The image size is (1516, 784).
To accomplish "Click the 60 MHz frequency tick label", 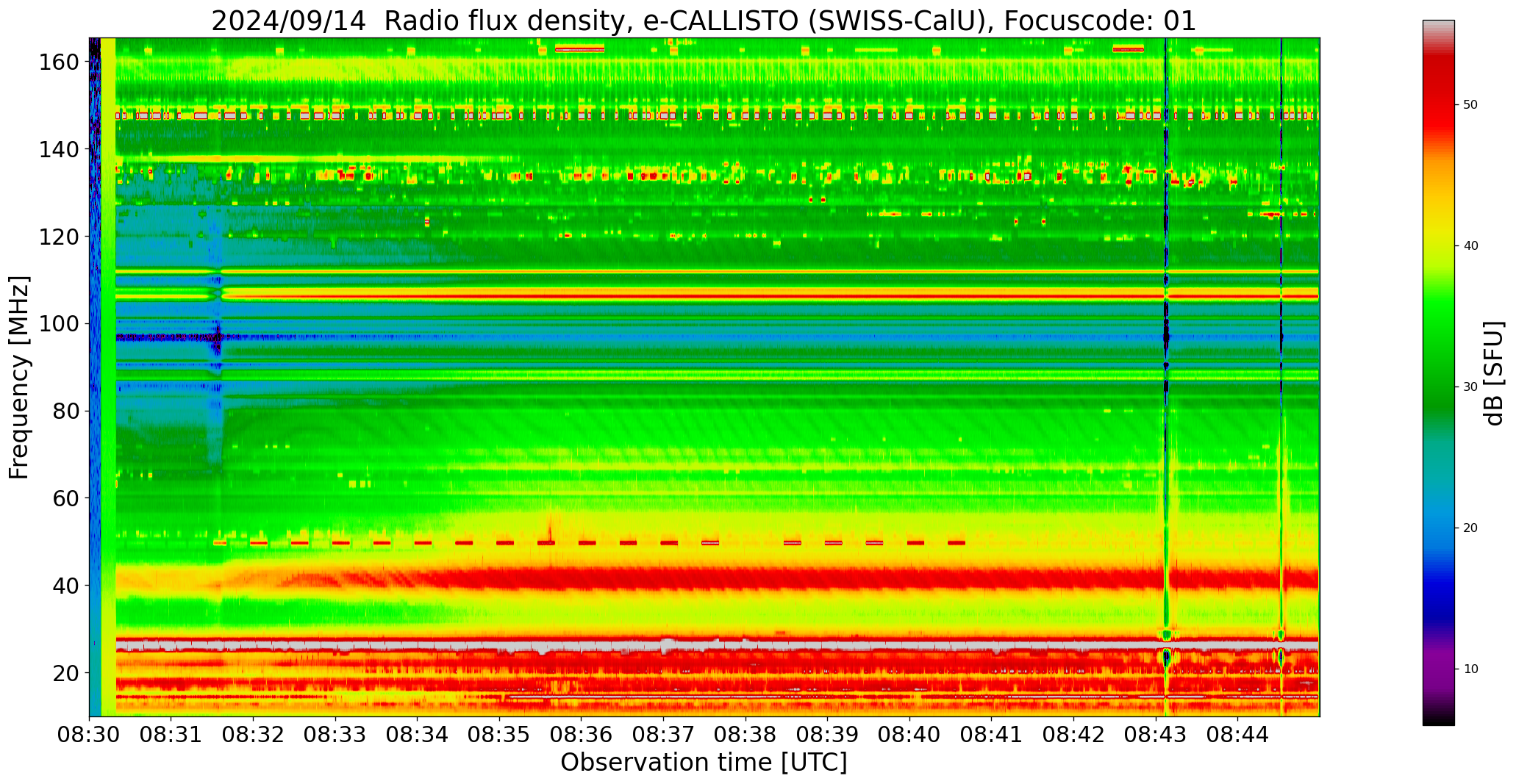I will click(65, 498).
